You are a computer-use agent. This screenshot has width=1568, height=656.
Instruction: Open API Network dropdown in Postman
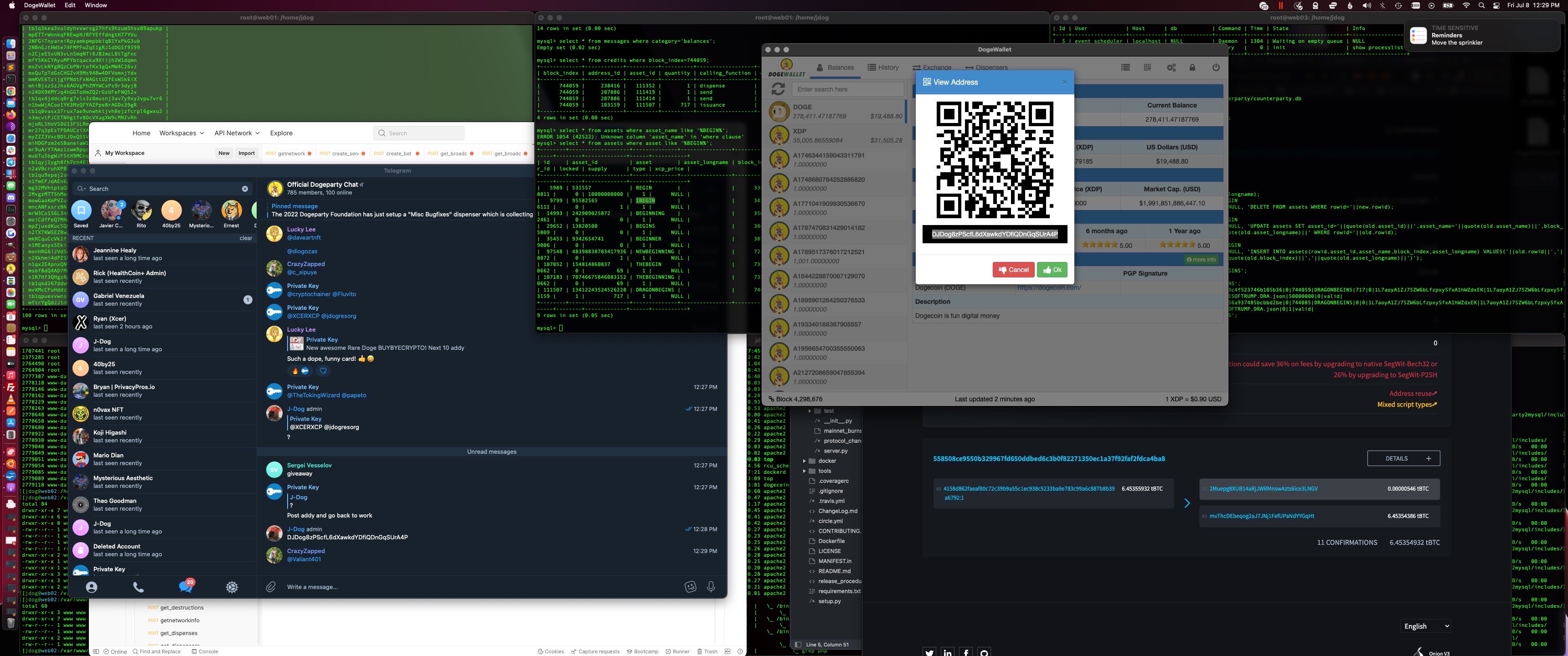[236, 133]
